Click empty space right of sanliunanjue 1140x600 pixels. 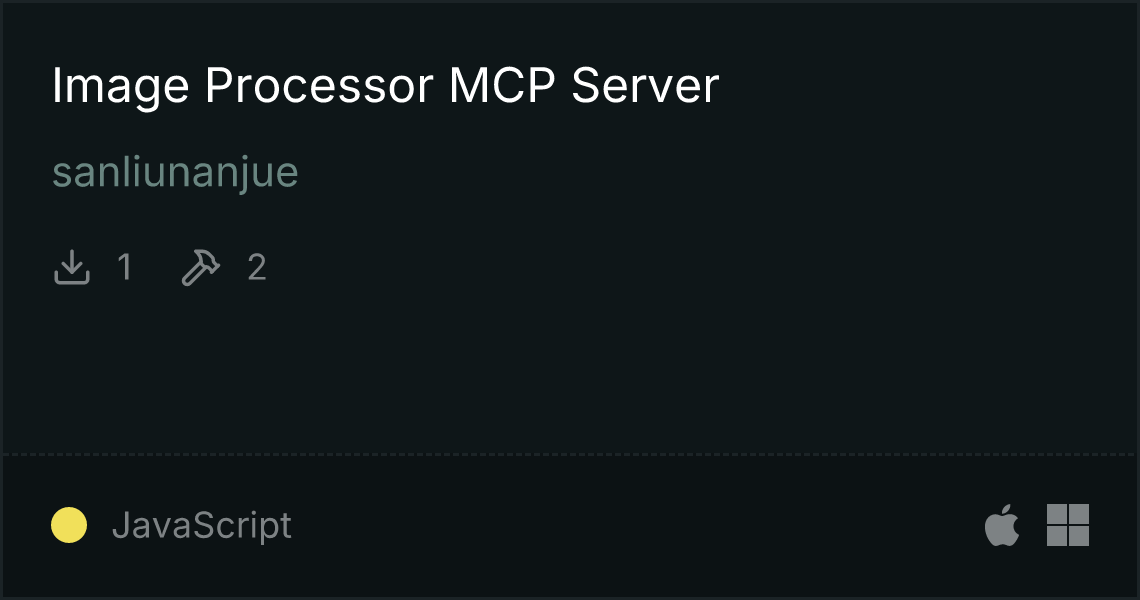712,172
